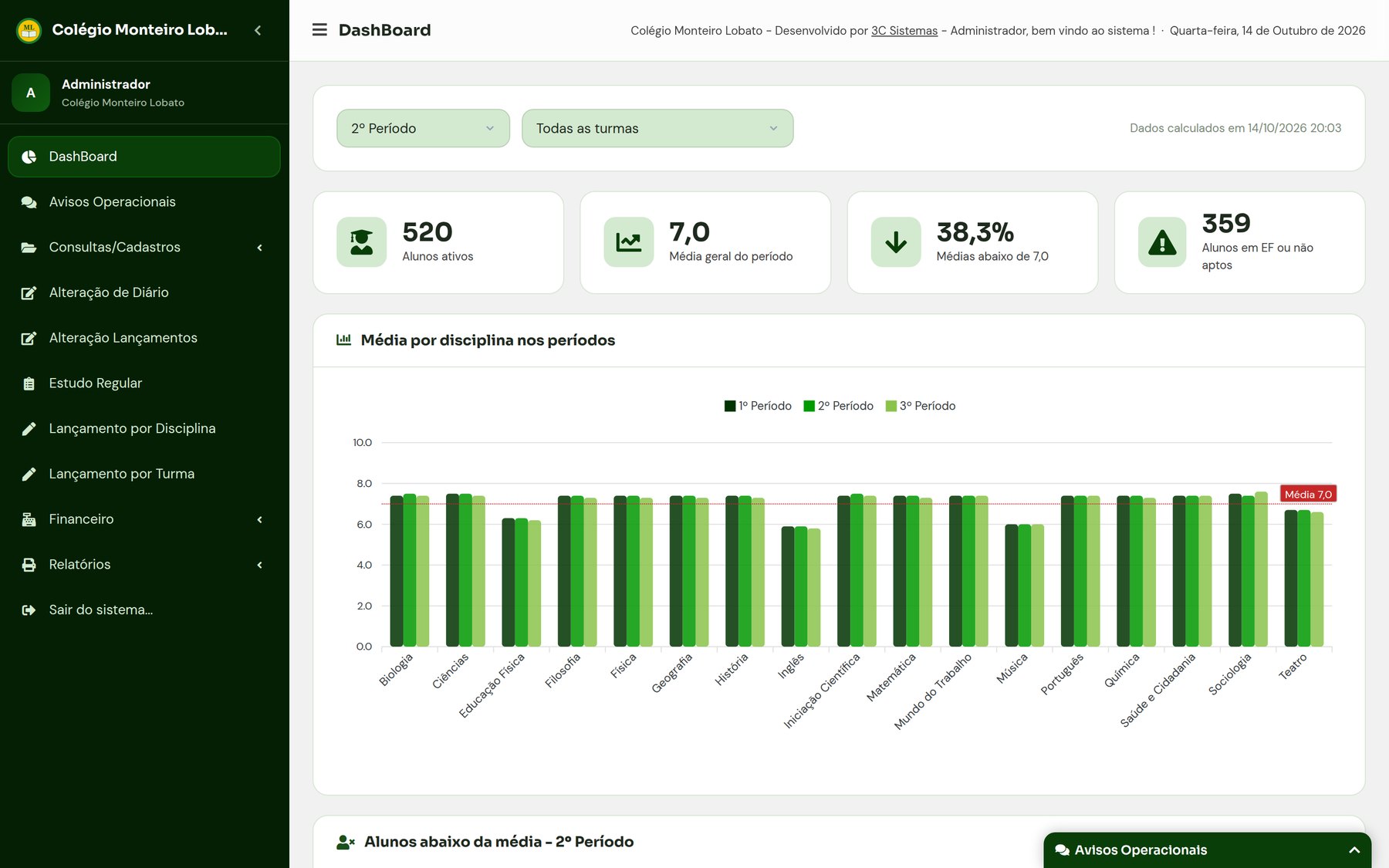The height and width of the screenshot is (868, 1389).
Task: Expand the Consultas/Cadastros submenu arrow
Action: click(260, 248)
